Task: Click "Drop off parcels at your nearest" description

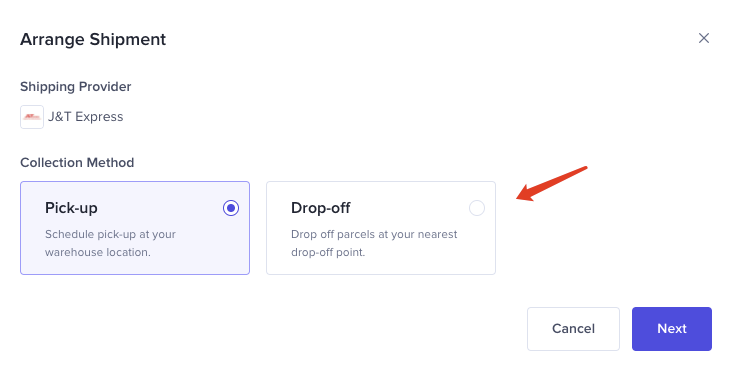Action: [x=374, y=234]
